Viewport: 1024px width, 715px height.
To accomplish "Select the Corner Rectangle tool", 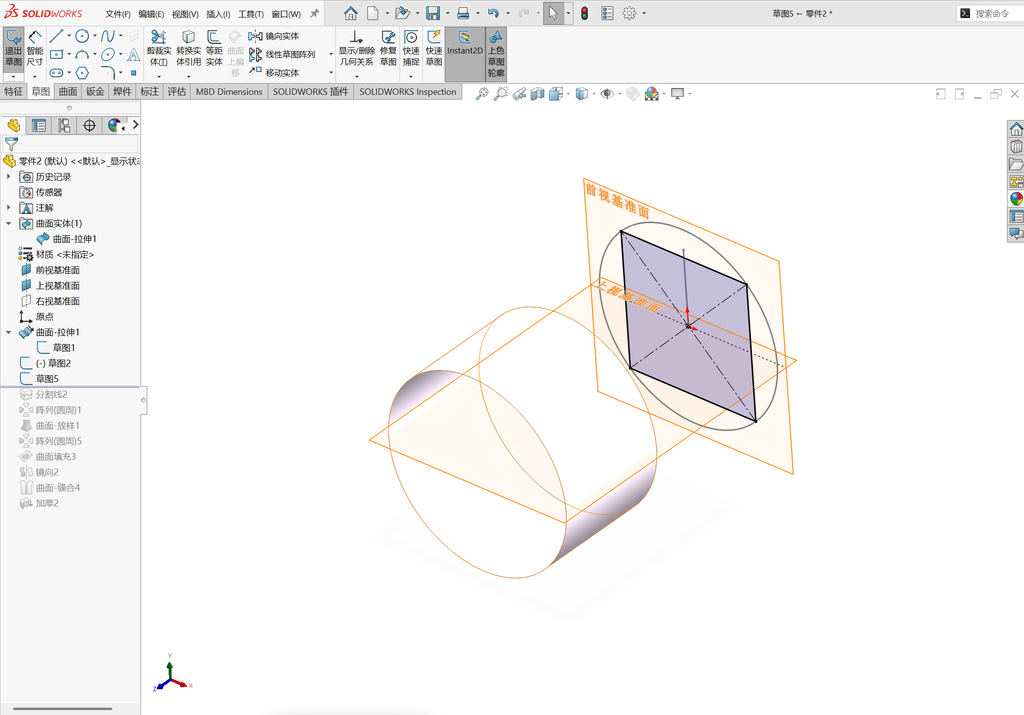I will [x=56, y=54].
